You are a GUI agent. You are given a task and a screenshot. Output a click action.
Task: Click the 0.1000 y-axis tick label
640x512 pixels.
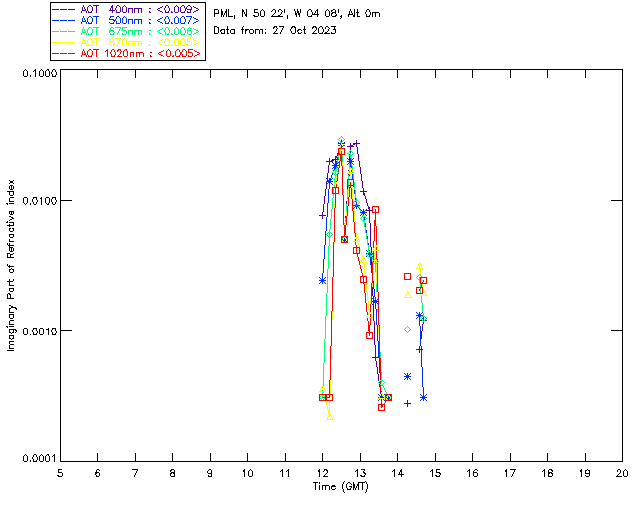(x=37, y=76)
